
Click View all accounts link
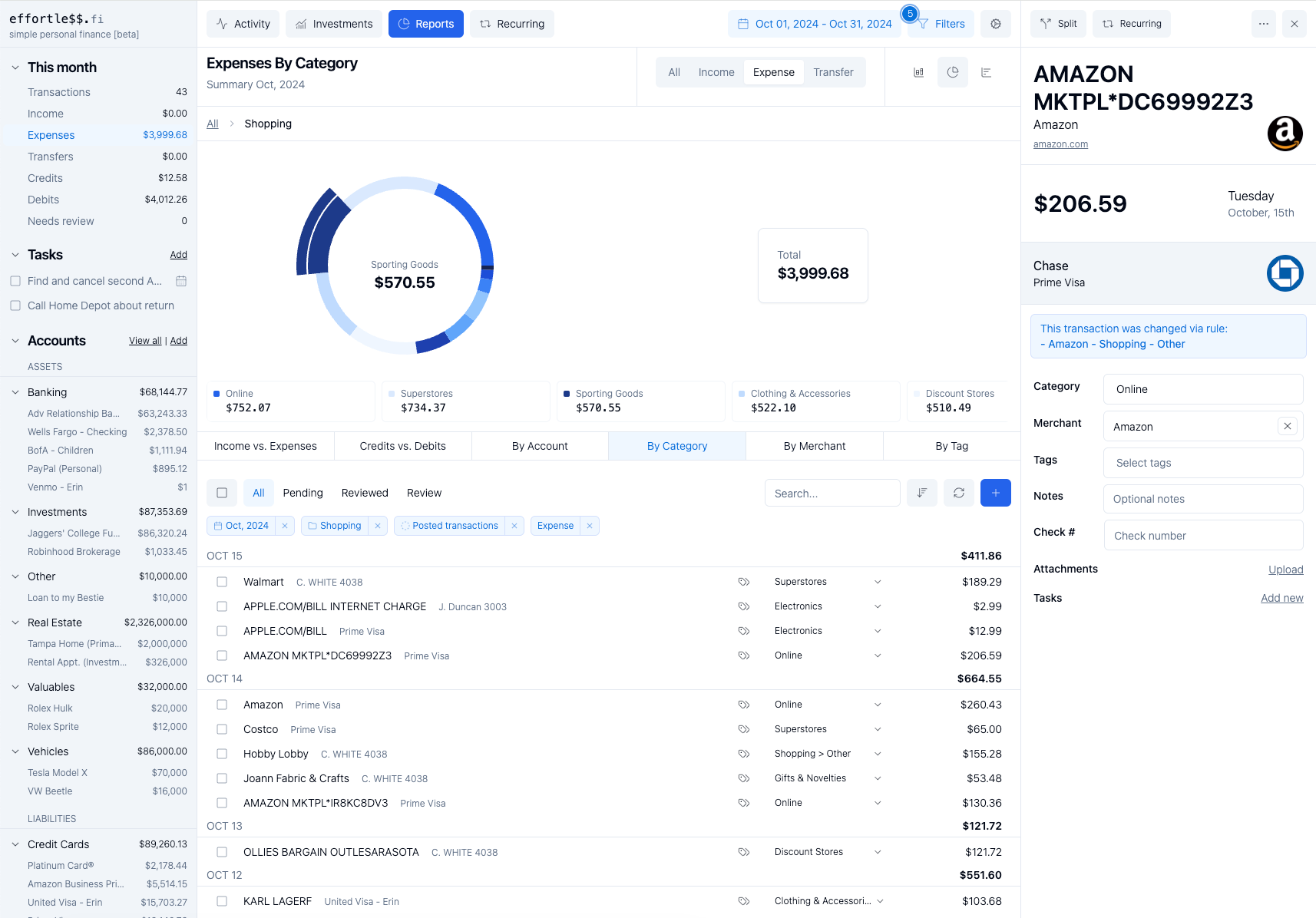(145, 341)
